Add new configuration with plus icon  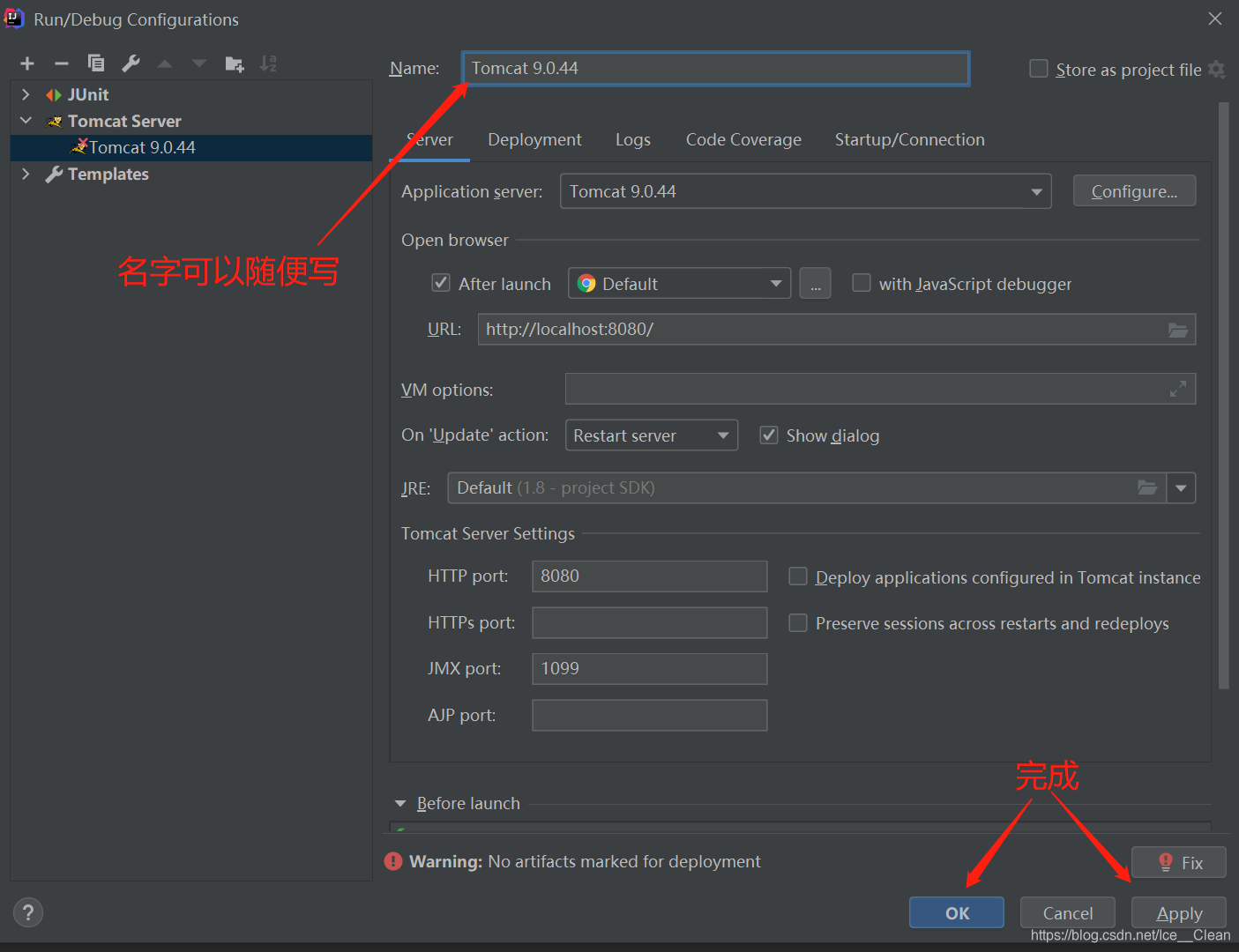(27, 63)
